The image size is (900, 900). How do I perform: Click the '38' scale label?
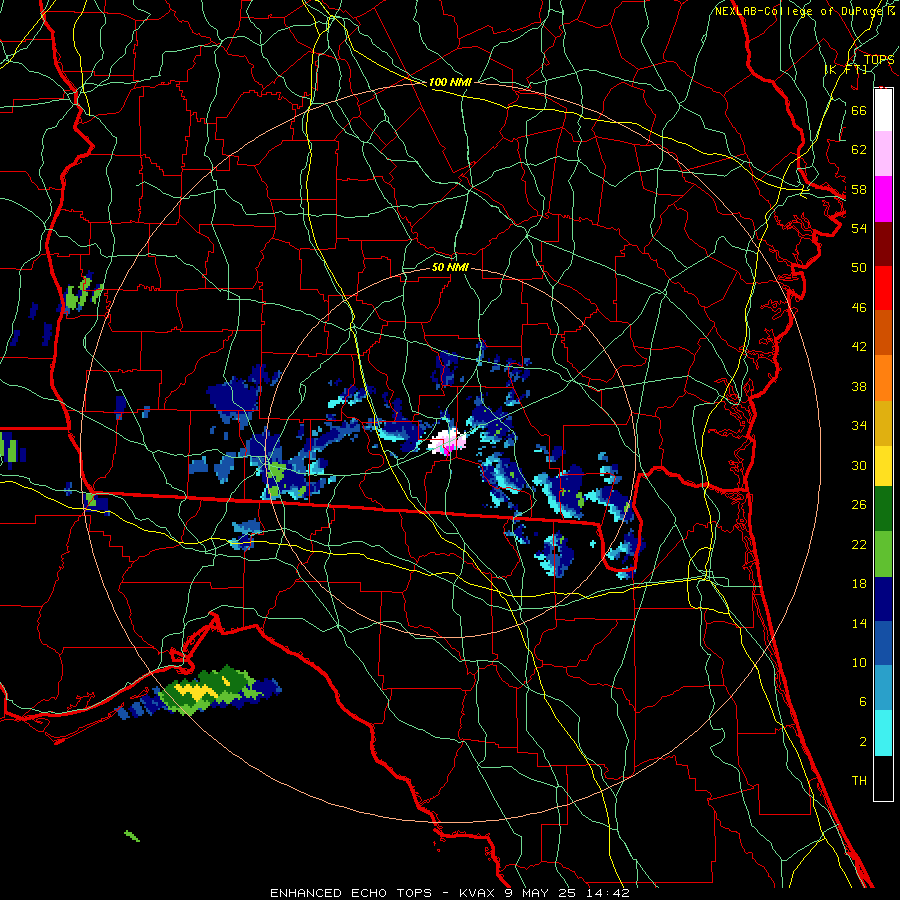[859, 386]
